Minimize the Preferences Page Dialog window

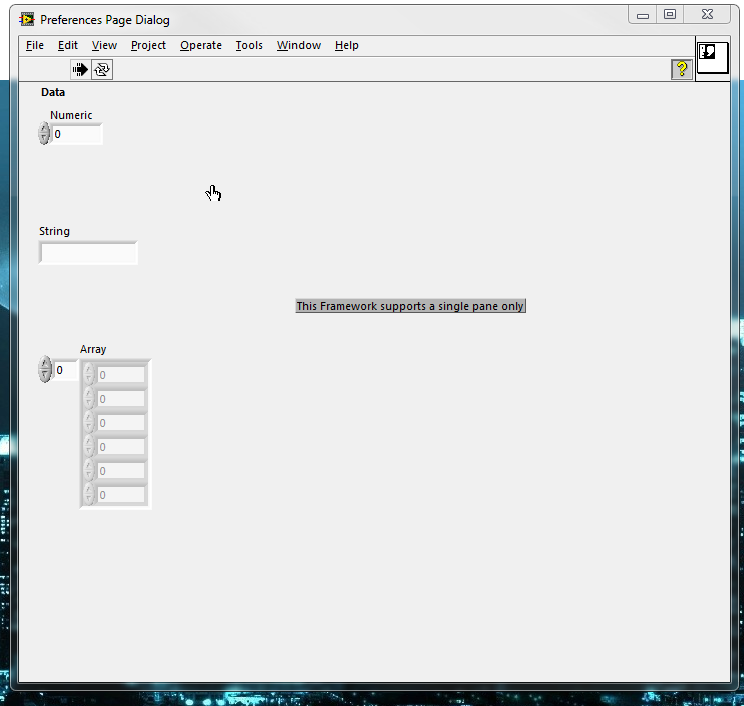(643, 15)
